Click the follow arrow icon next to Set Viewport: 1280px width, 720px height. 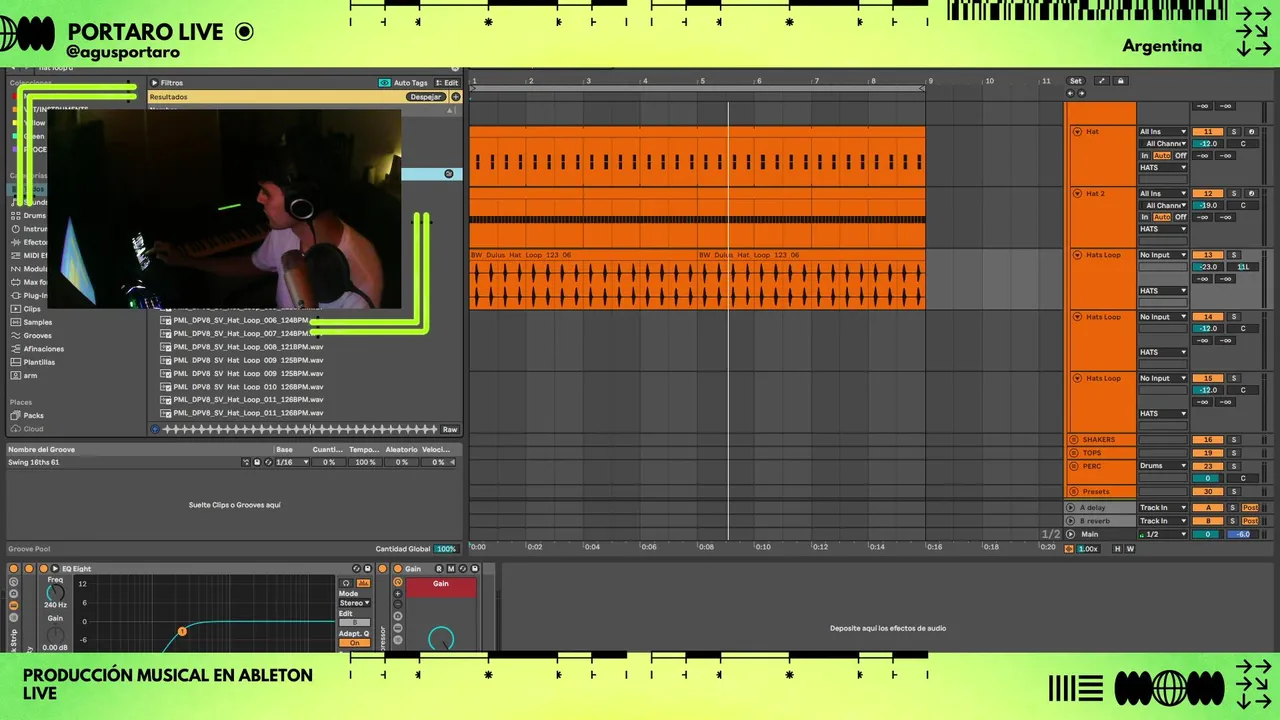pos(1101,81)
